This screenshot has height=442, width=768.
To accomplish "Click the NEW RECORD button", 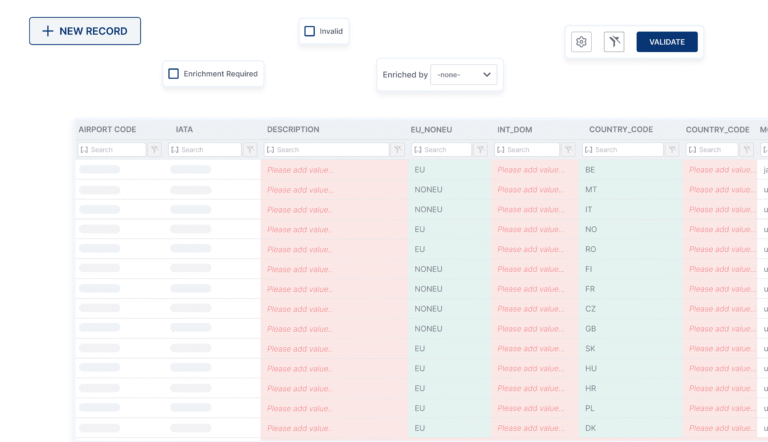I will point(85,31).
